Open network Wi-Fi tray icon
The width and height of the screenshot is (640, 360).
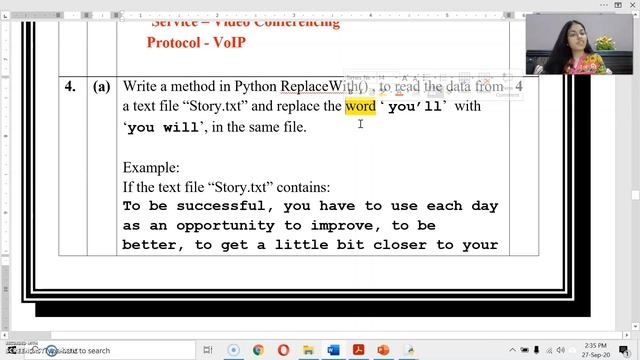coord(549,350)
